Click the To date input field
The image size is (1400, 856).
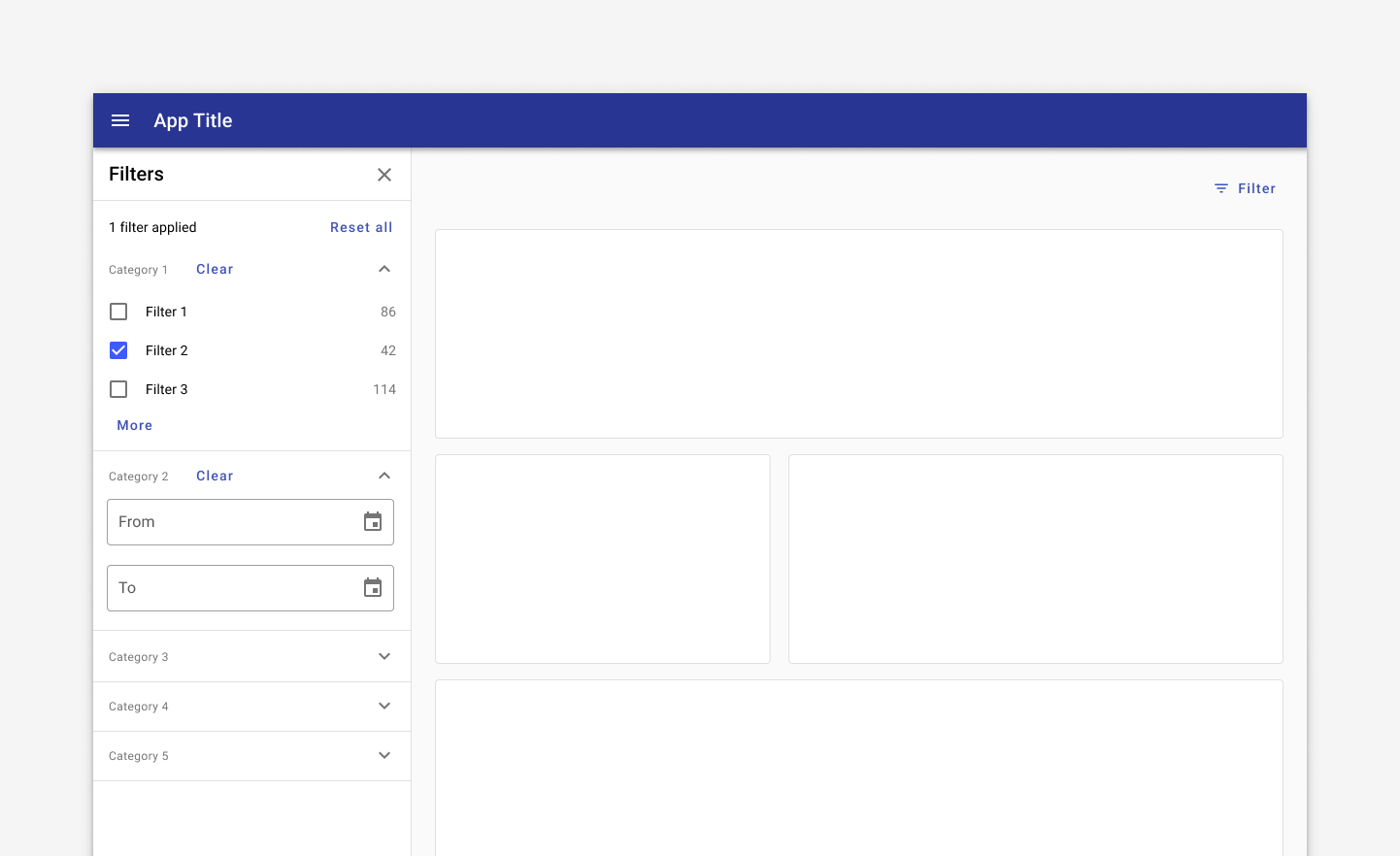pyautogui.click(x=250, y=588)
